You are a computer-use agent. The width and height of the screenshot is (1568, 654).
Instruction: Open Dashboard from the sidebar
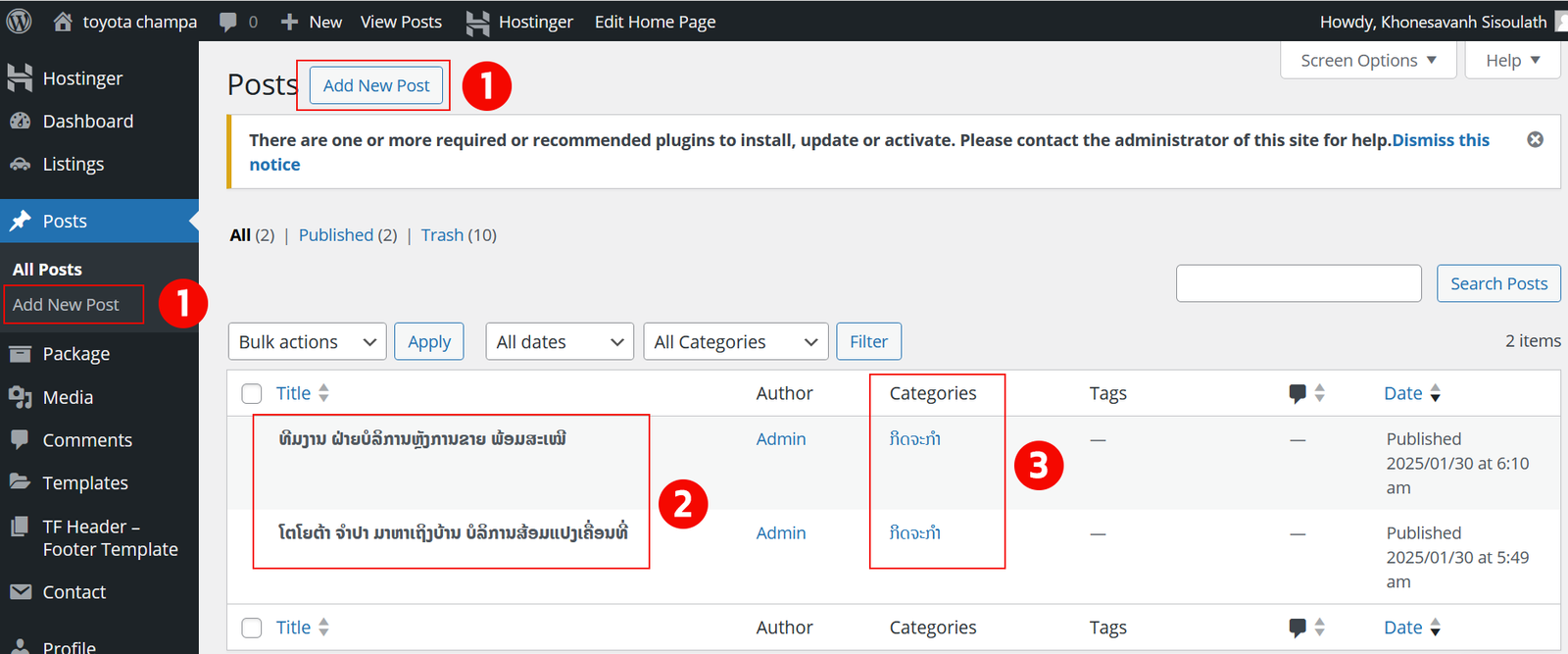[x=87, y=122]
